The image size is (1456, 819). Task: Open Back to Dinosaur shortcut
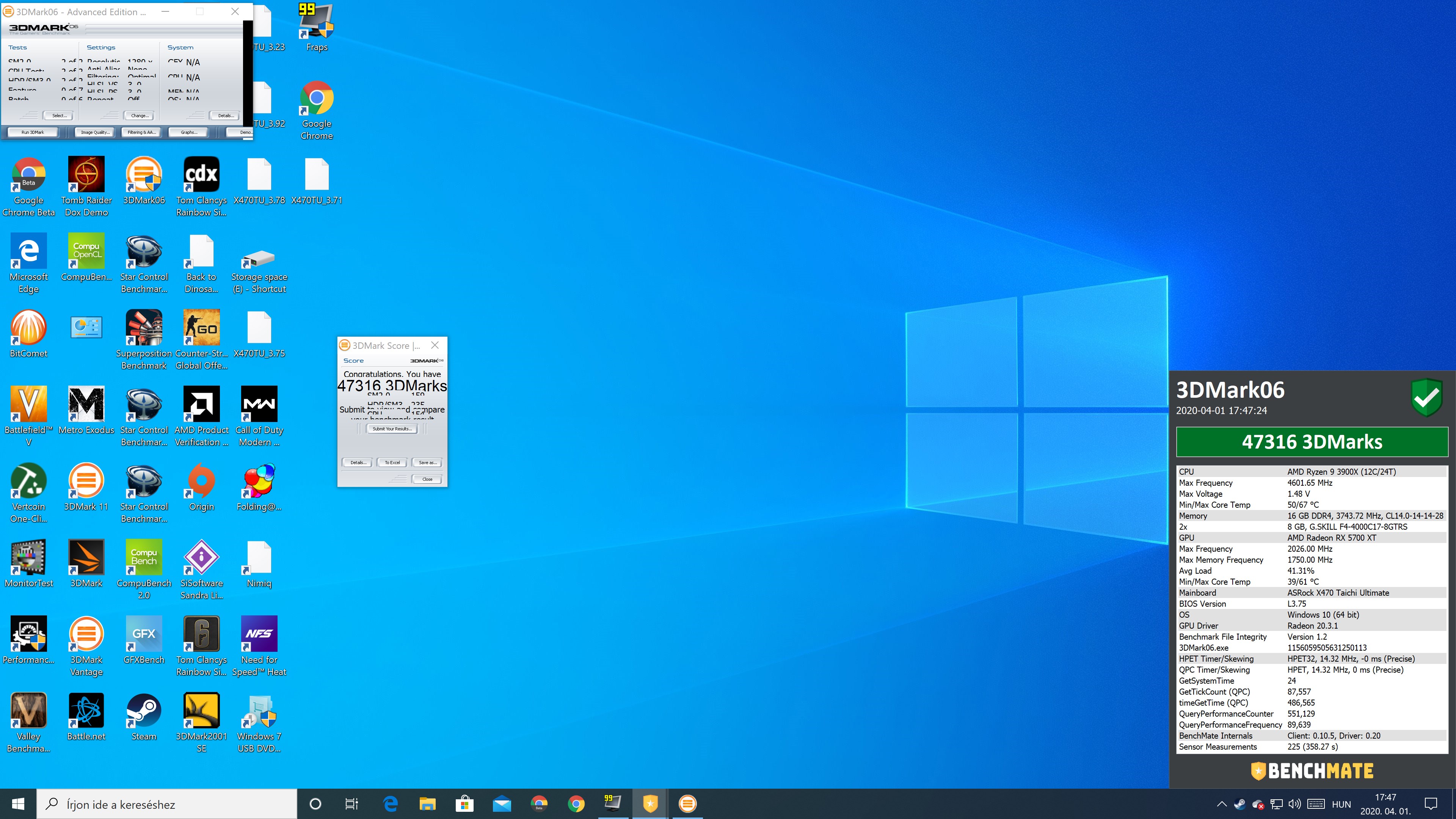click(x=202, y=264)
